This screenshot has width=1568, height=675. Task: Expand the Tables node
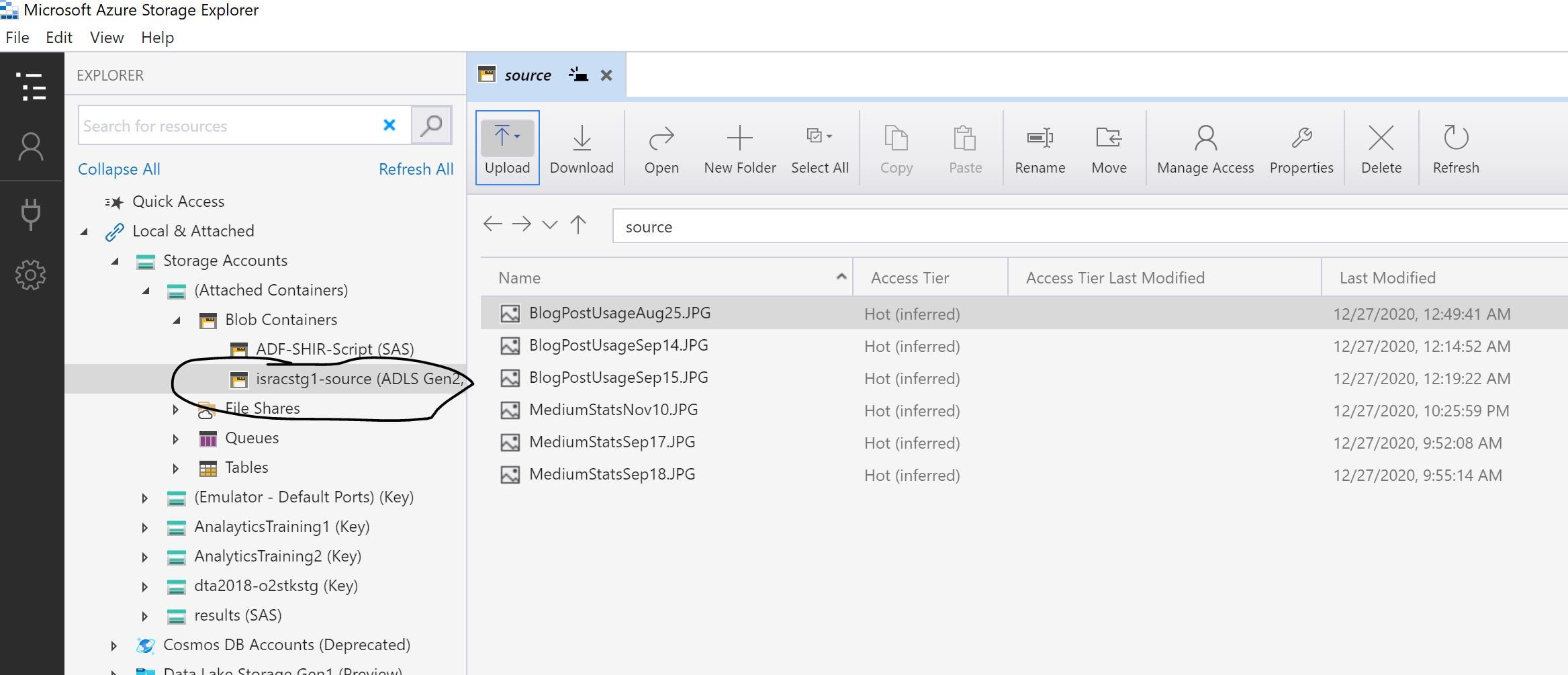pos(176,468)
